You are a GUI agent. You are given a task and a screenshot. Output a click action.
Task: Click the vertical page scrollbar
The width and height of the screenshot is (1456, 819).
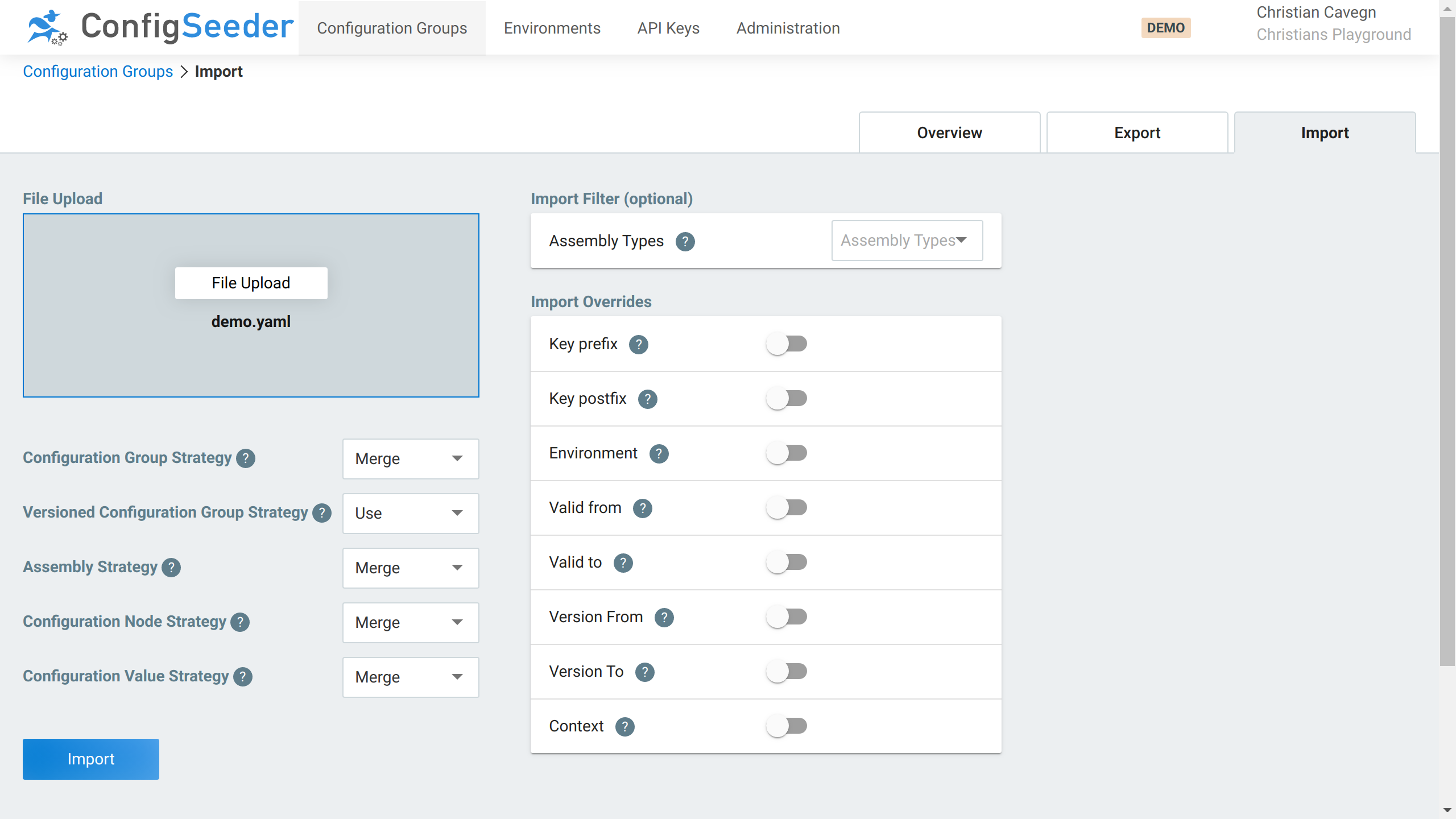pos(1447,341)
